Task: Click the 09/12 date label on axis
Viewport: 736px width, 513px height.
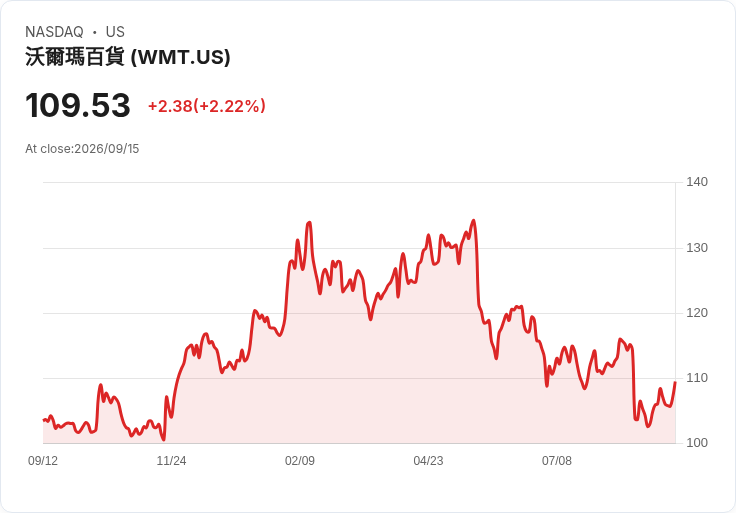Action: tap(43, 461)
